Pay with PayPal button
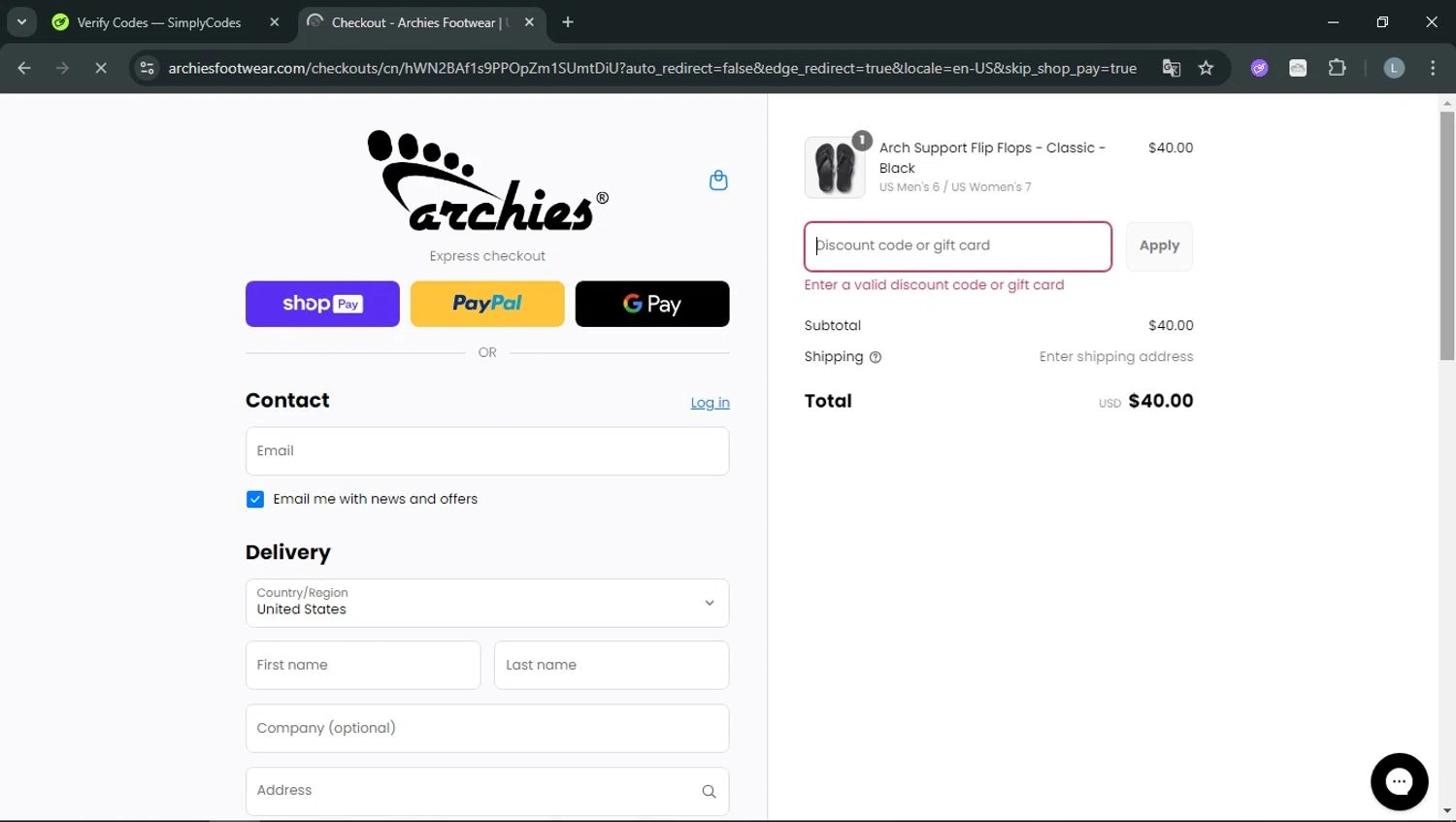1456x822 pixels. 487,304
